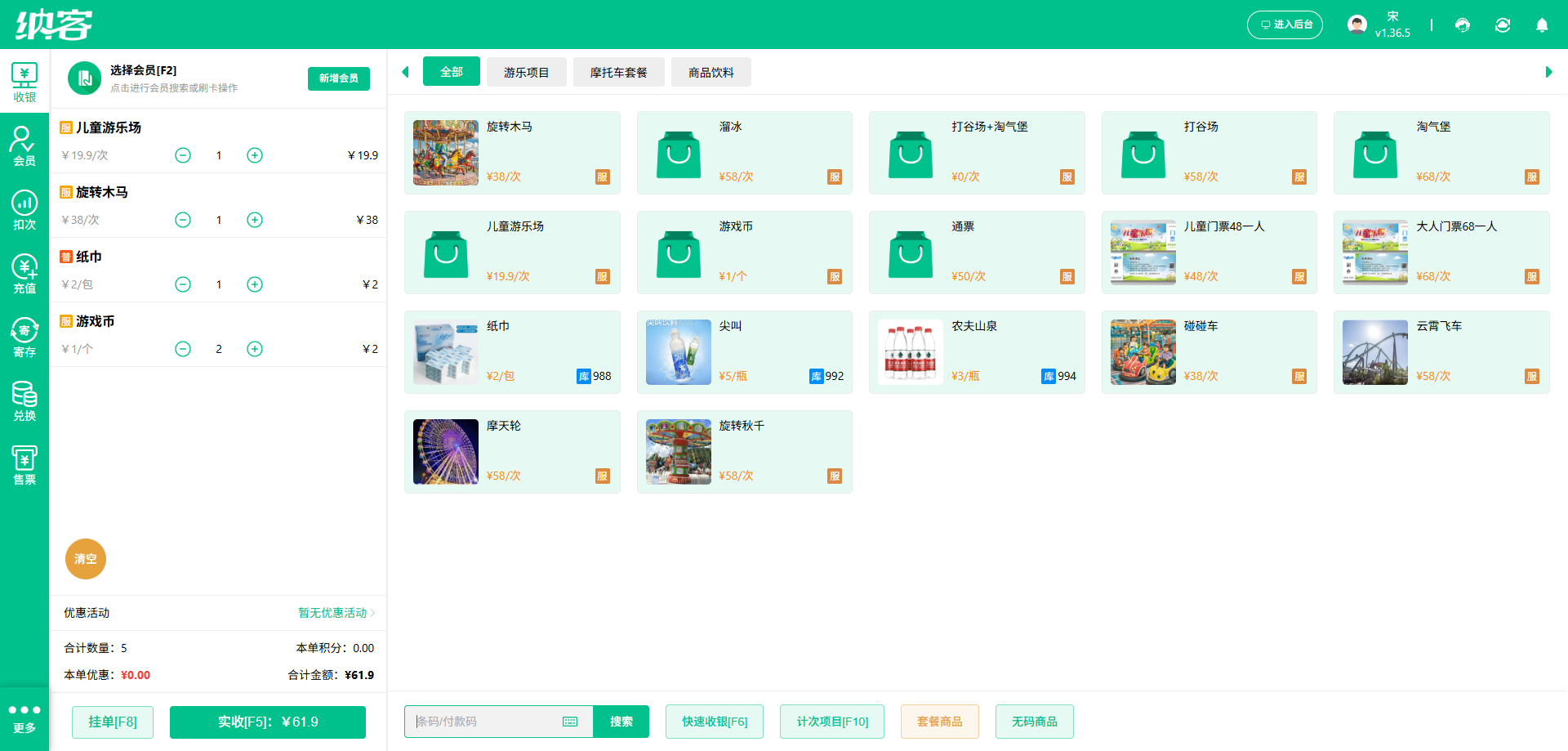Click the 进入后台 button
The image size is (1568, 751).
tap(1285, 25)
